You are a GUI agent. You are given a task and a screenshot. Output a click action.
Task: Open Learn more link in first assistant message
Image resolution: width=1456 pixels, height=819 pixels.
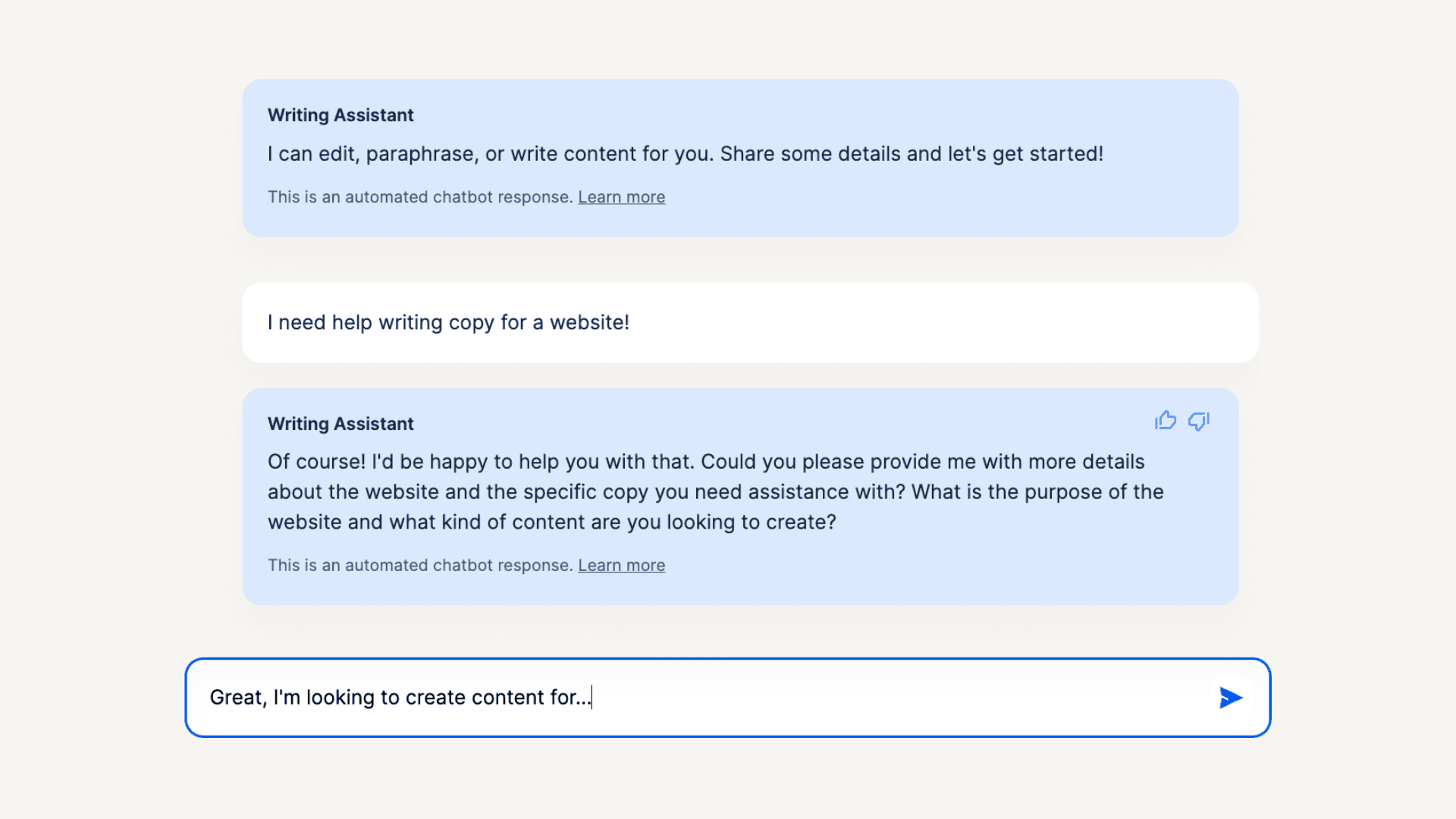[621, 197]
